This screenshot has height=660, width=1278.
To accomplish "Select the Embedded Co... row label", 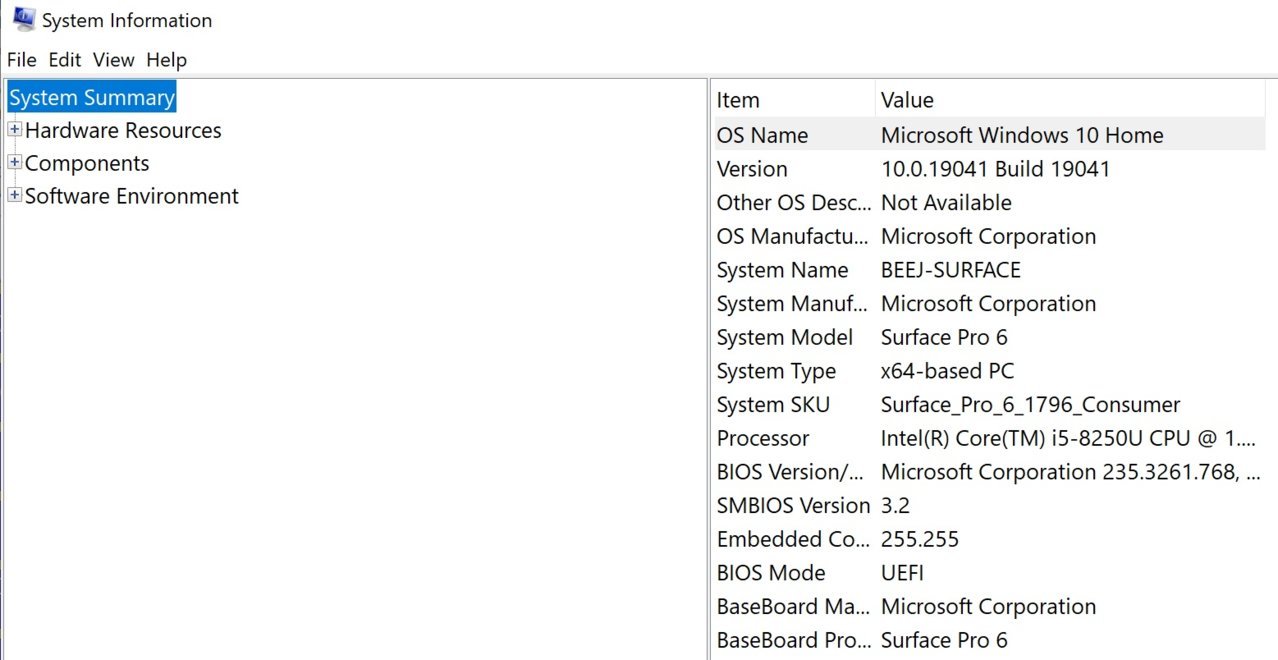I will click(793, 540).
